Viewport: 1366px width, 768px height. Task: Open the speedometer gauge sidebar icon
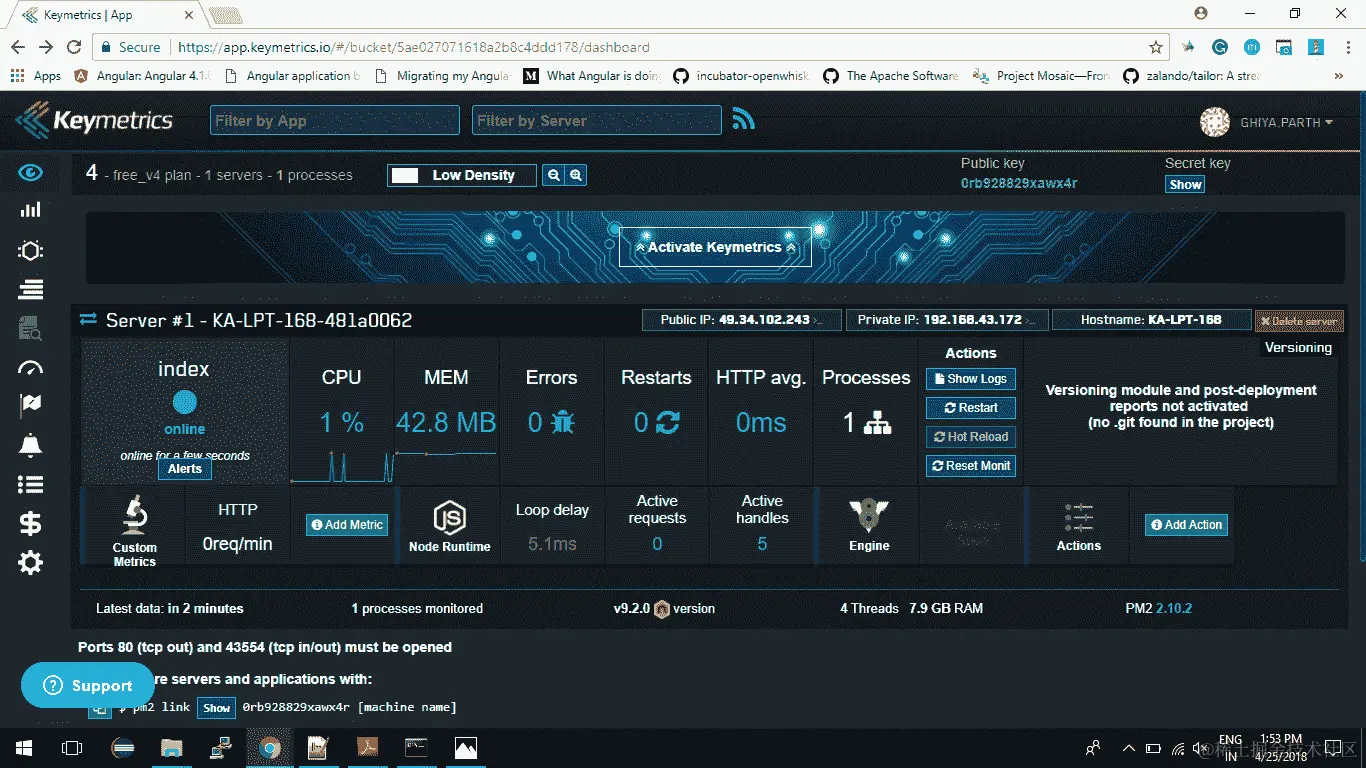point(31,368)
